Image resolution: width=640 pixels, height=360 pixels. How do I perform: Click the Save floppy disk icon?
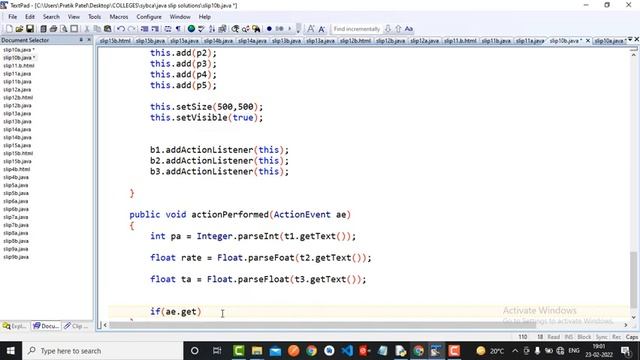[30, 29]
